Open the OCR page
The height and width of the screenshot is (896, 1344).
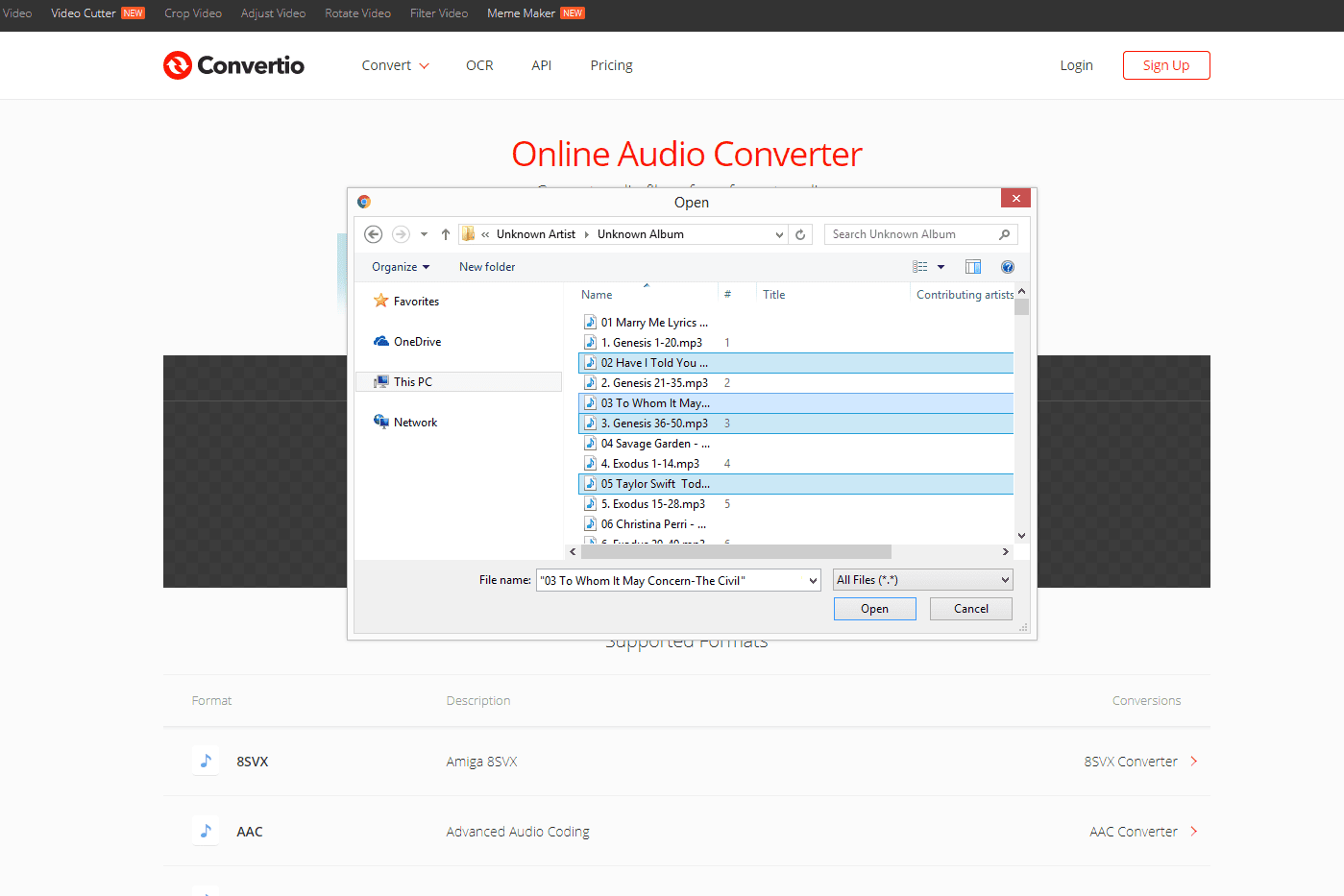tap(479, 65)
